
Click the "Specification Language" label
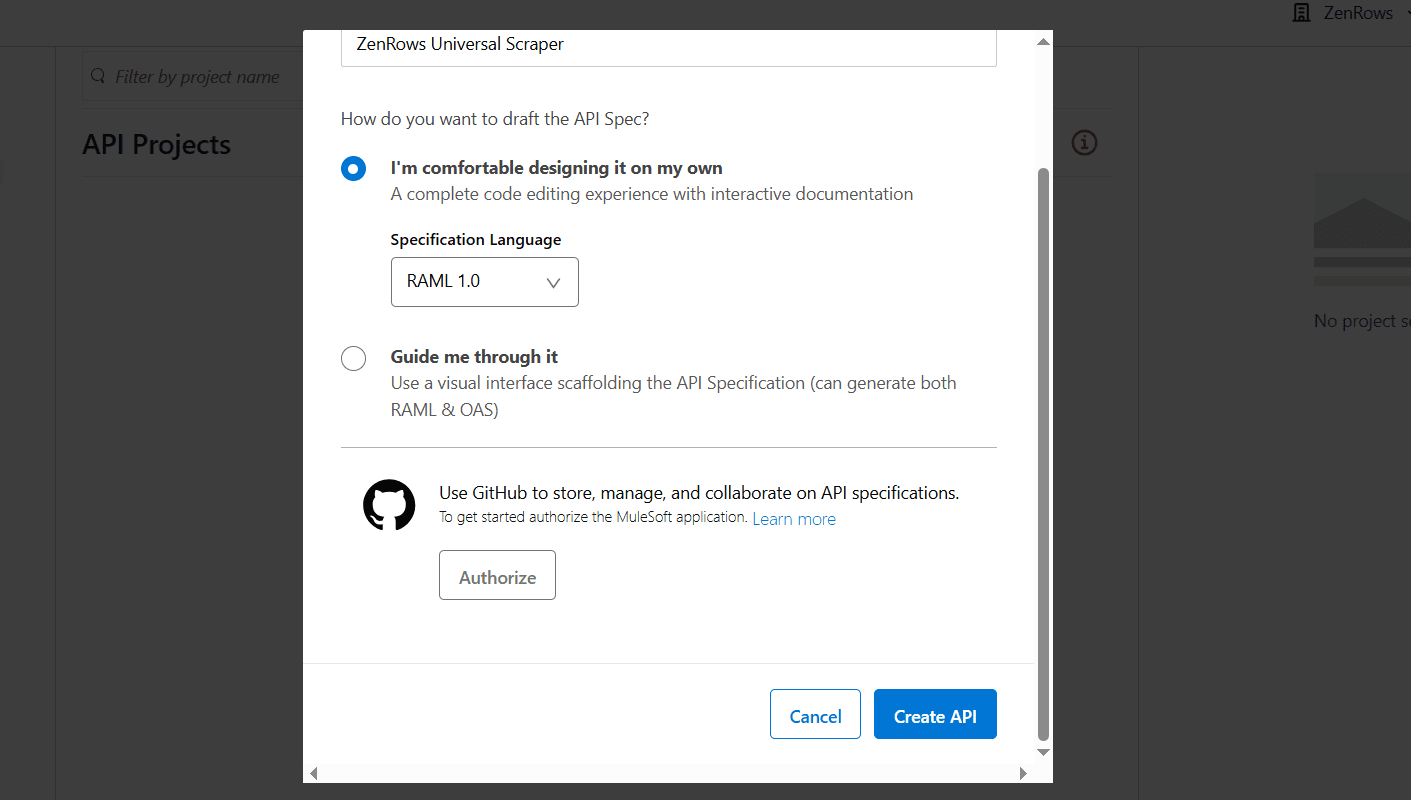pyautogui.click(x=476, y=240)
